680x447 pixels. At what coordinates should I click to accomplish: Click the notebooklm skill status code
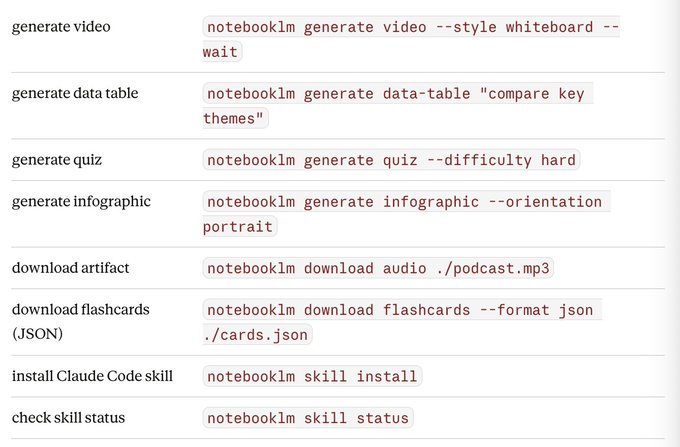pos(307,418)
